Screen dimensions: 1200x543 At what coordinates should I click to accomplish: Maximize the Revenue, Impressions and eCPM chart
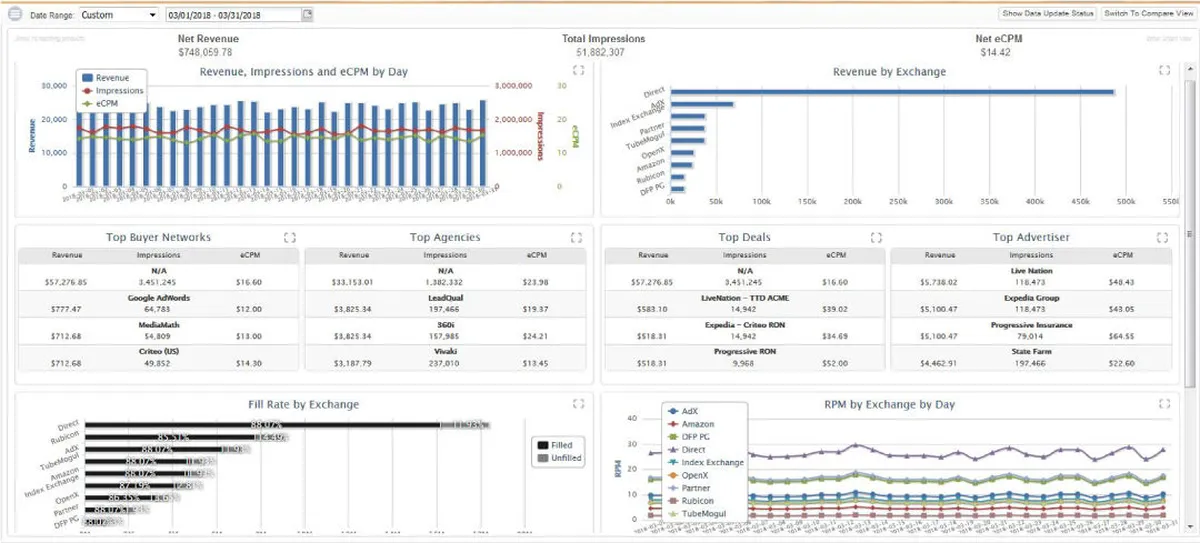click(578, 70)
